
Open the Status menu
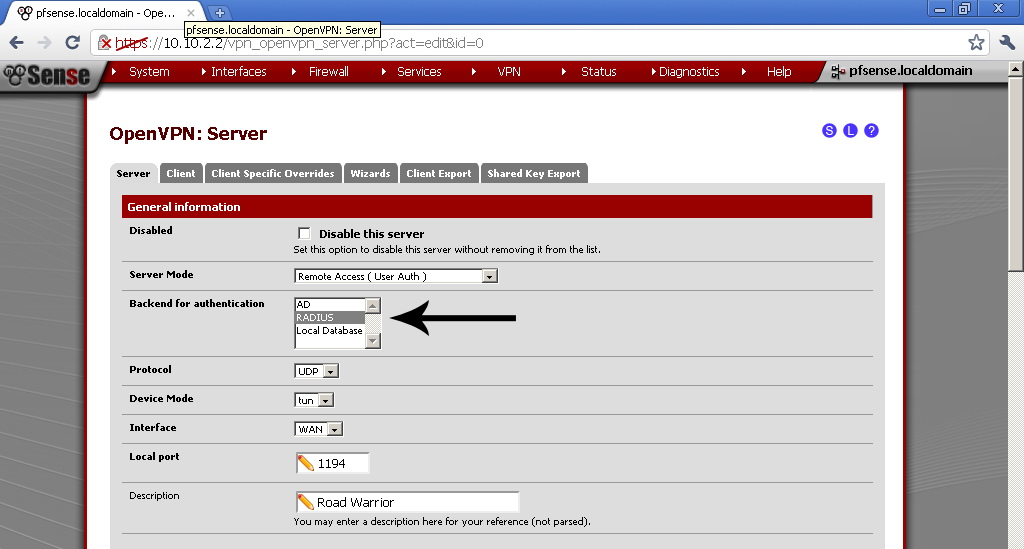pyautogui.click(x=598, y=72)
